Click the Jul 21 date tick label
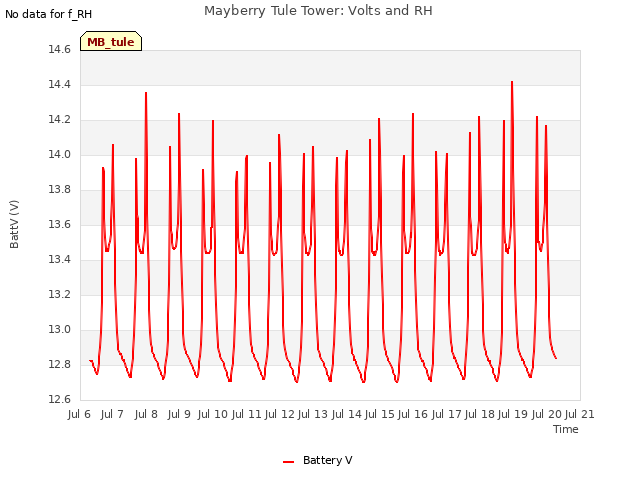 pyautogui.click(x=580, y=414)
